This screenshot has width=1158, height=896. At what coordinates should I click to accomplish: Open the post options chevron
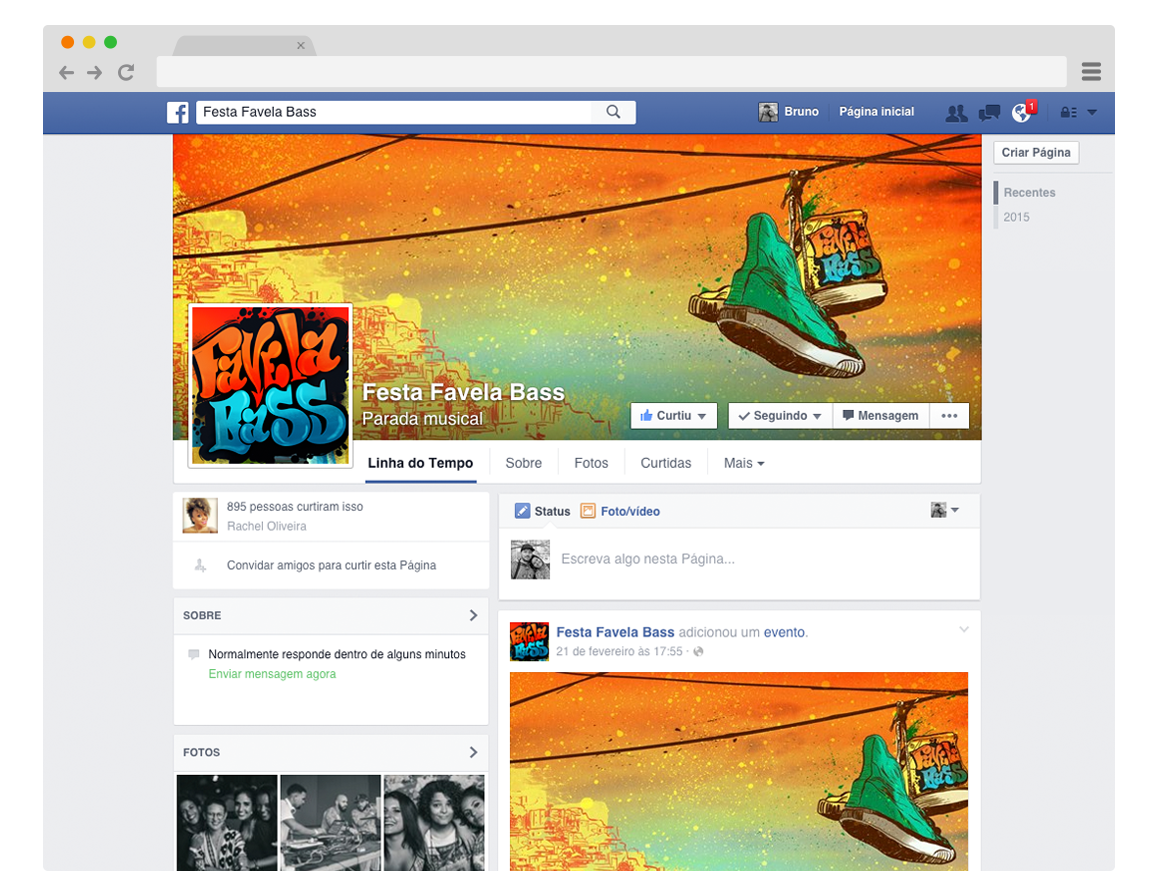coord(964,630)
